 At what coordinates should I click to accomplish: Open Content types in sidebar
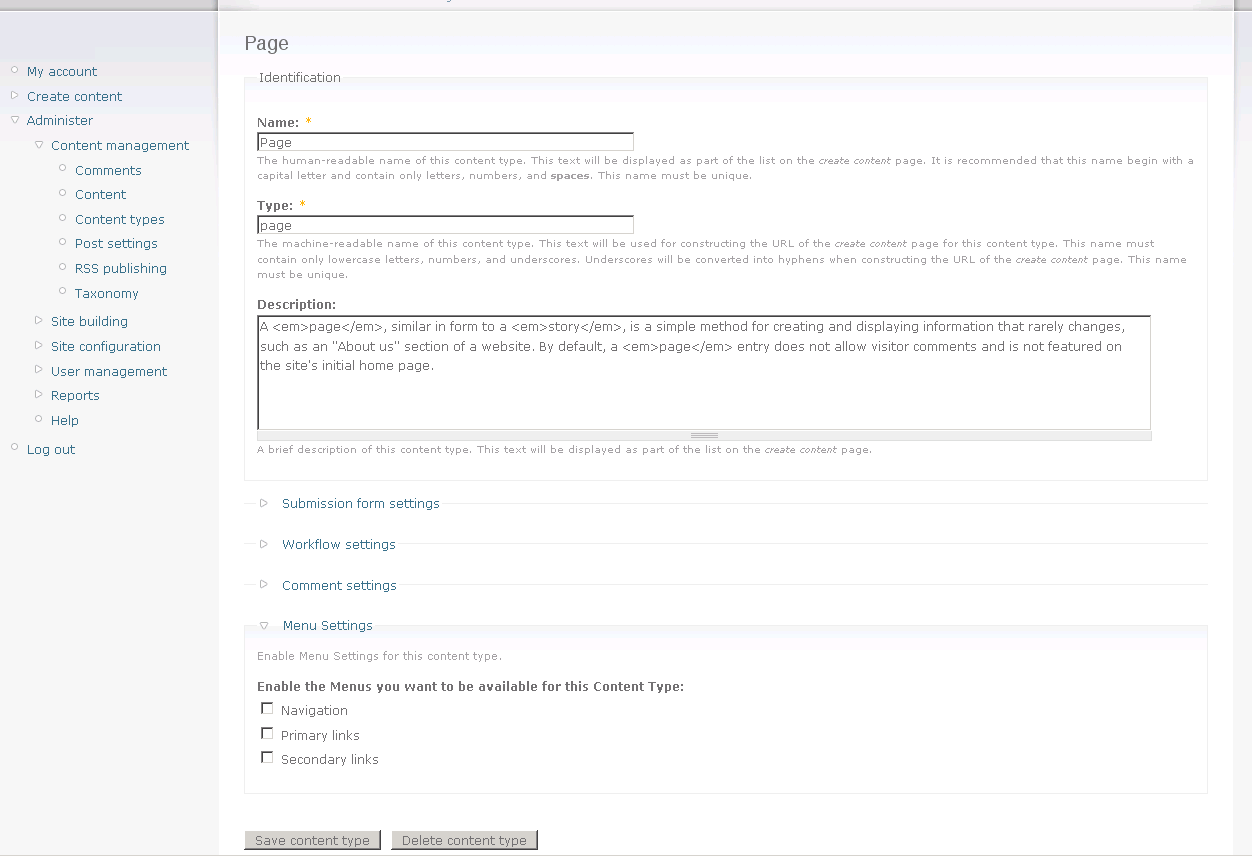pos(119,220)
